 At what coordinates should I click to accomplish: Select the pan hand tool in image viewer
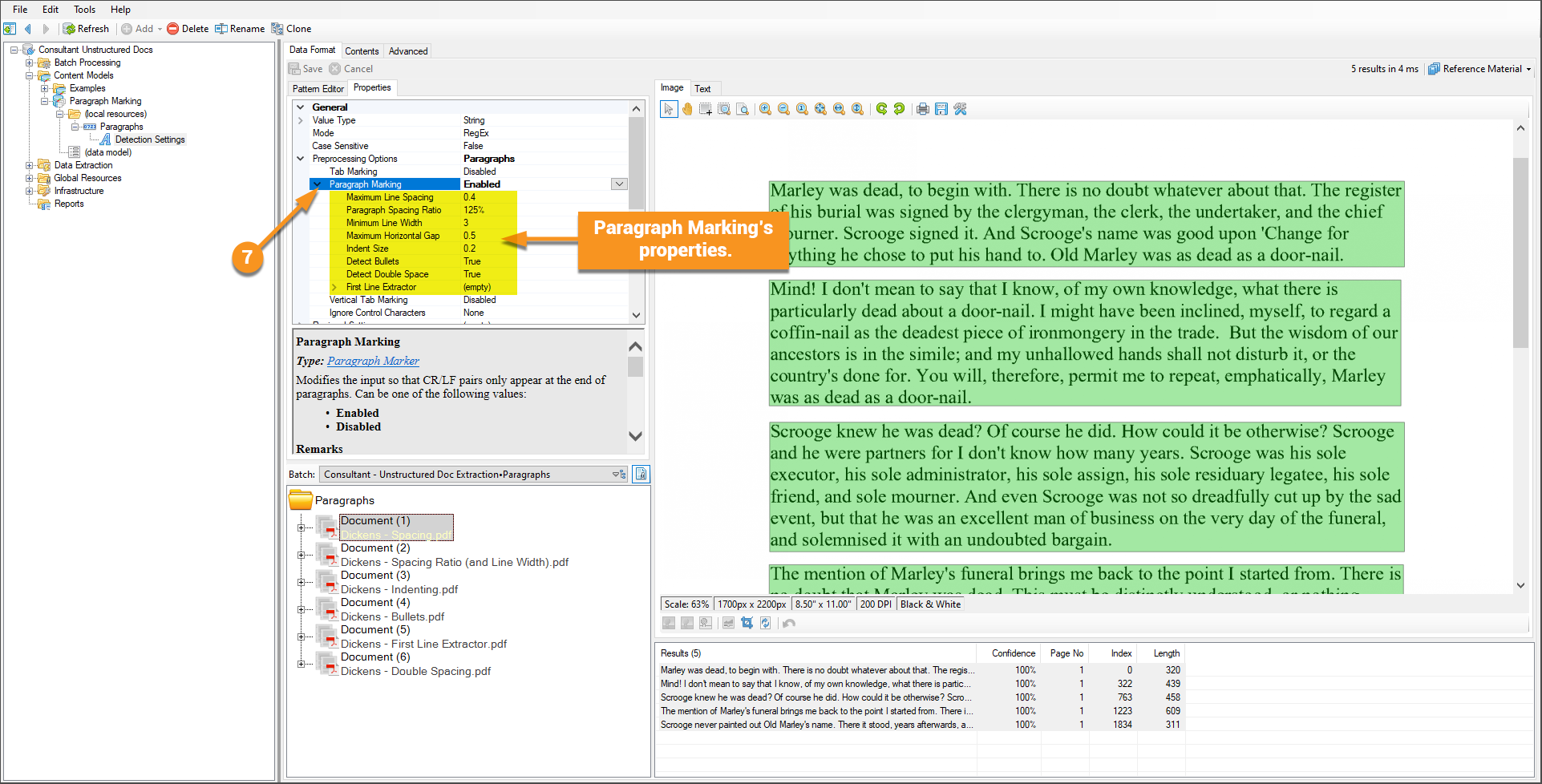pos(687,109)
